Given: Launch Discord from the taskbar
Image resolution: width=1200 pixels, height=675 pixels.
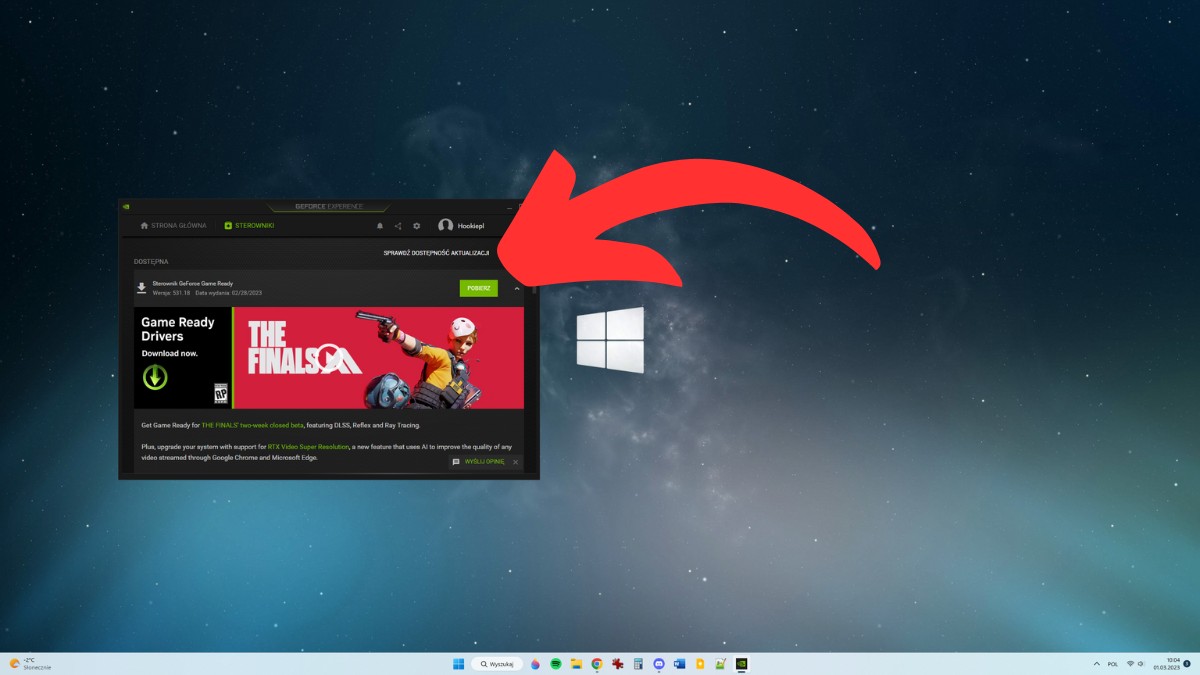Looking at the screenshot, I should 659,664.
